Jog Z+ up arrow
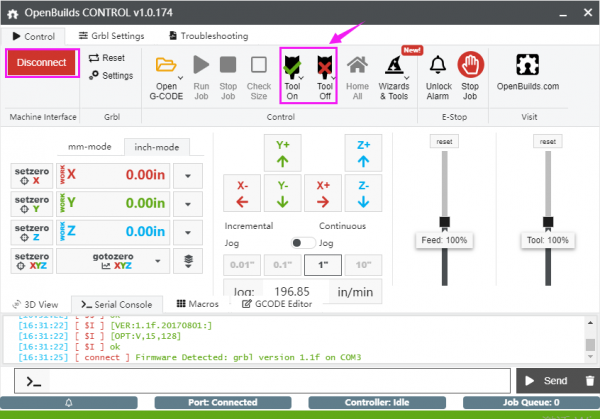Image resolution: width=600 pixels, height=419 pixels. click(x=363, y=153)
